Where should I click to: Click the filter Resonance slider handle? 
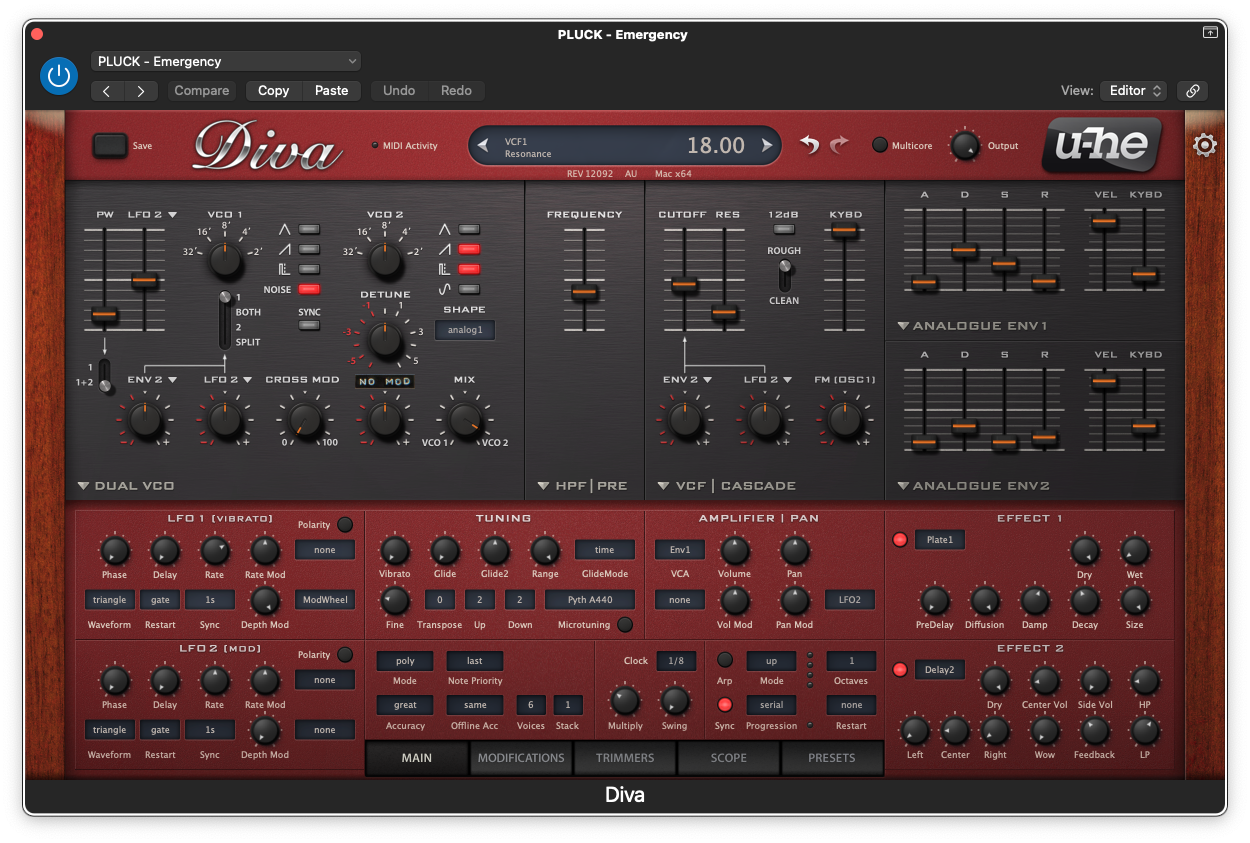pyautogui.click(x=724, y=313)
